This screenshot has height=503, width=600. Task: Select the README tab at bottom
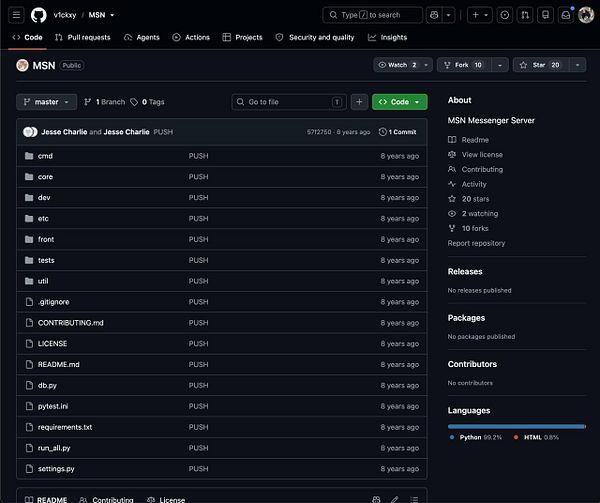click(x=46, y=499)
